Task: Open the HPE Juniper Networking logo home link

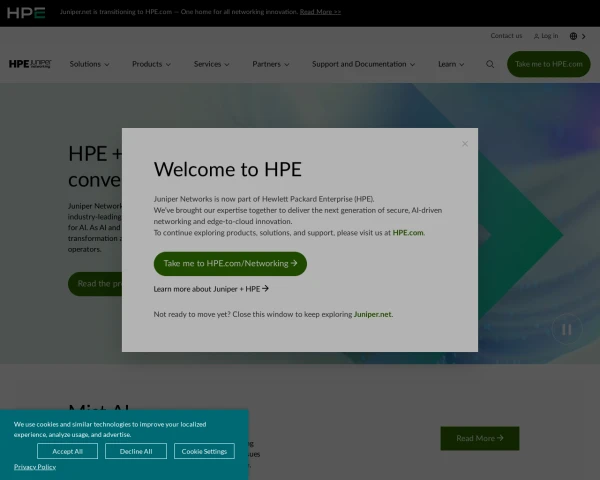Action: point(30,64)
